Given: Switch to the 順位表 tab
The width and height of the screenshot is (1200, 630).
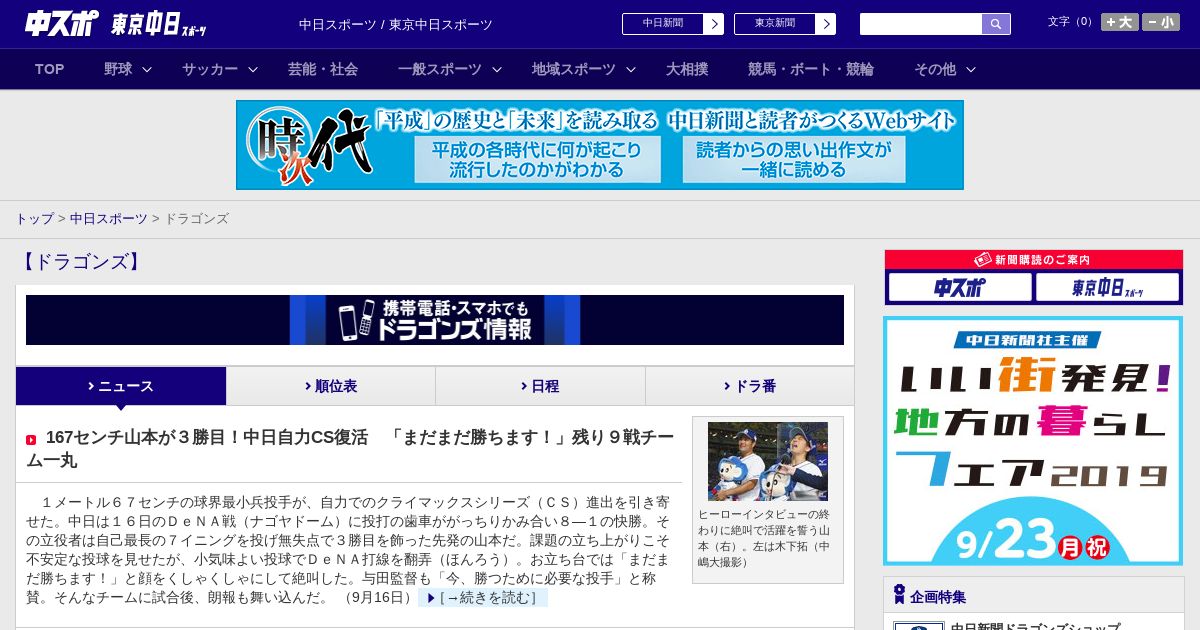Looking at the screenshot, I should pyautogui.click(x=331, y=386).
